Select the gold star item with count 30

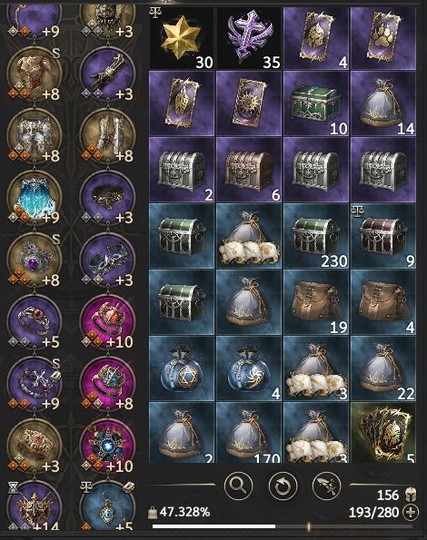tap(182, 38)
